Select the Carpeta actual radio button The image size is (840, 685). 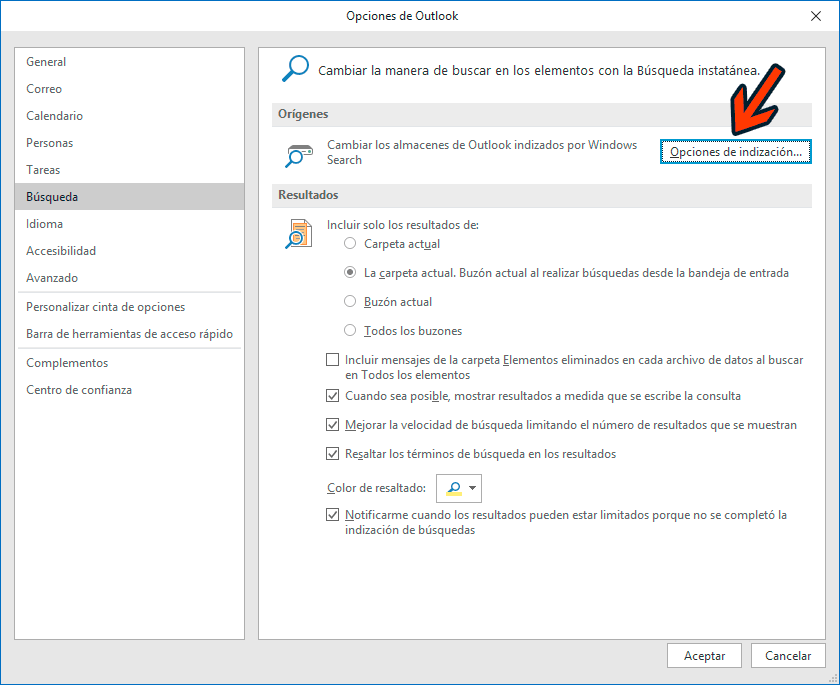point(350,244)
